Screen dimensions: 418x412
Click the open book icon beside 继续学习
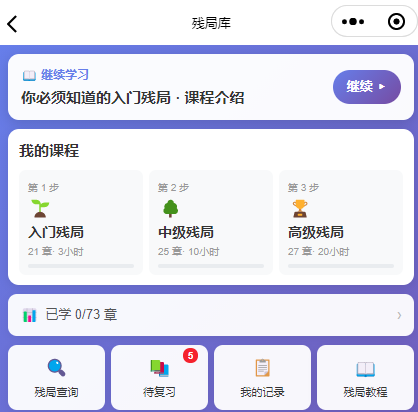point(29,75)
